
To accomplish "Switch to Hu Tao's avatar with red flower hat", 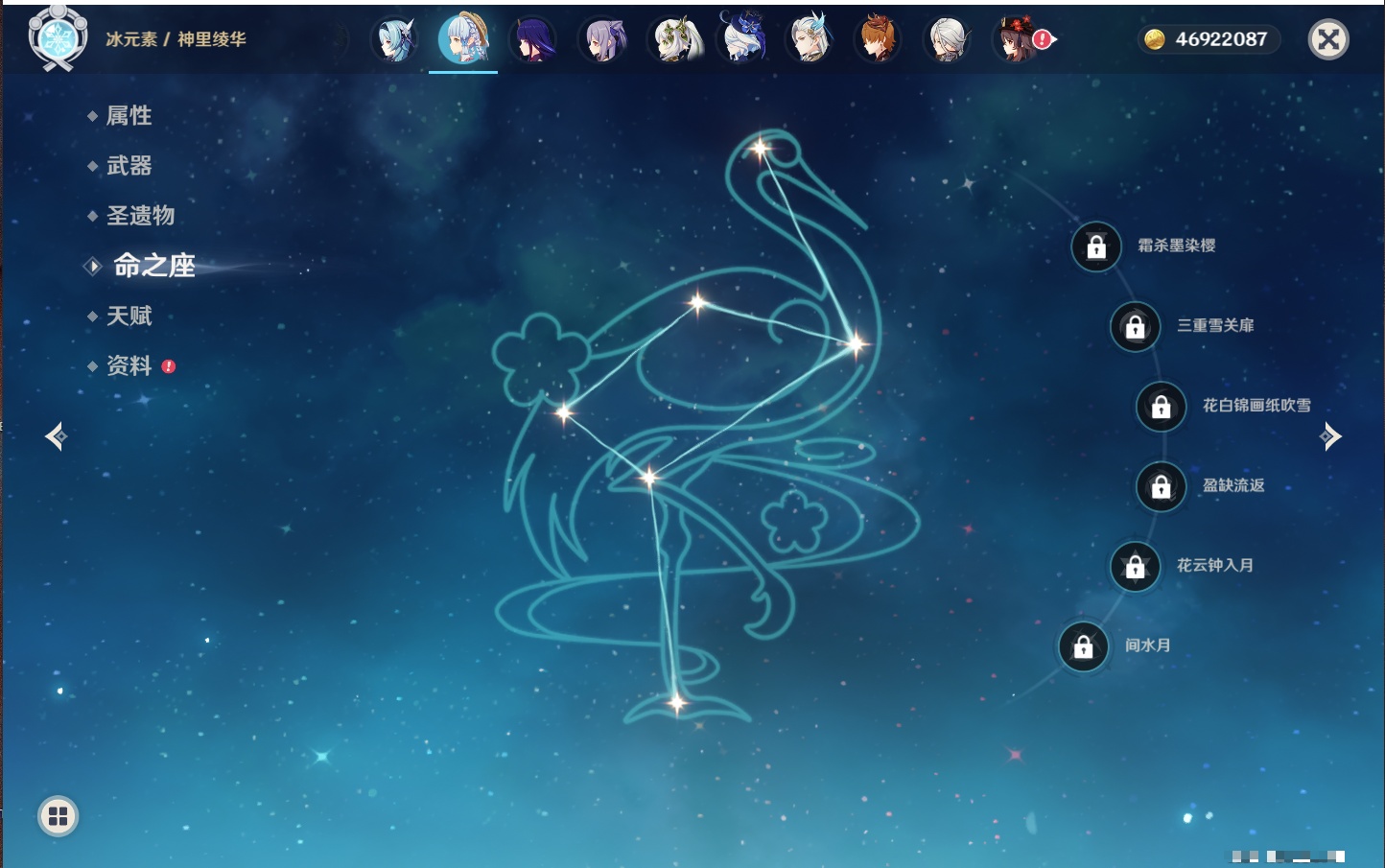I will 1016,40.
